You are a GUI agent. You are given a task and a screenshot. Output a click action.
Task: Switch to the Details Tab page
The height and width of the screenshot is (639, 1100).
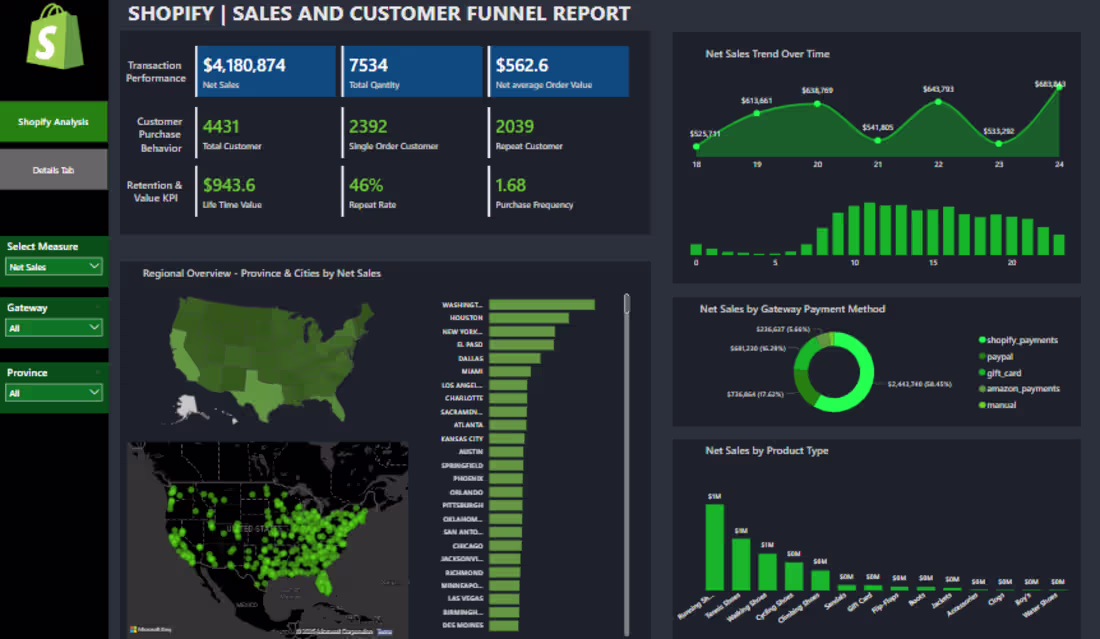pos(54,168)
